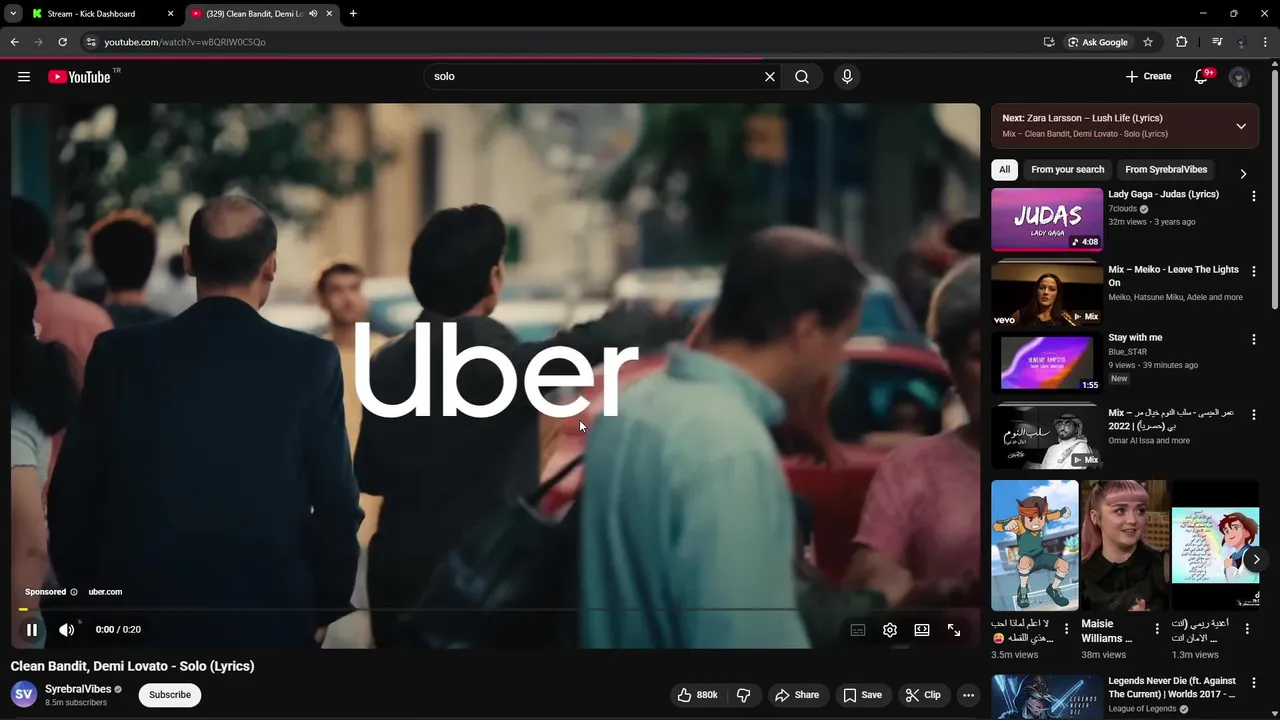Open the player settings gear
Screen dimensions: 1280x720
tap(890, 630)
